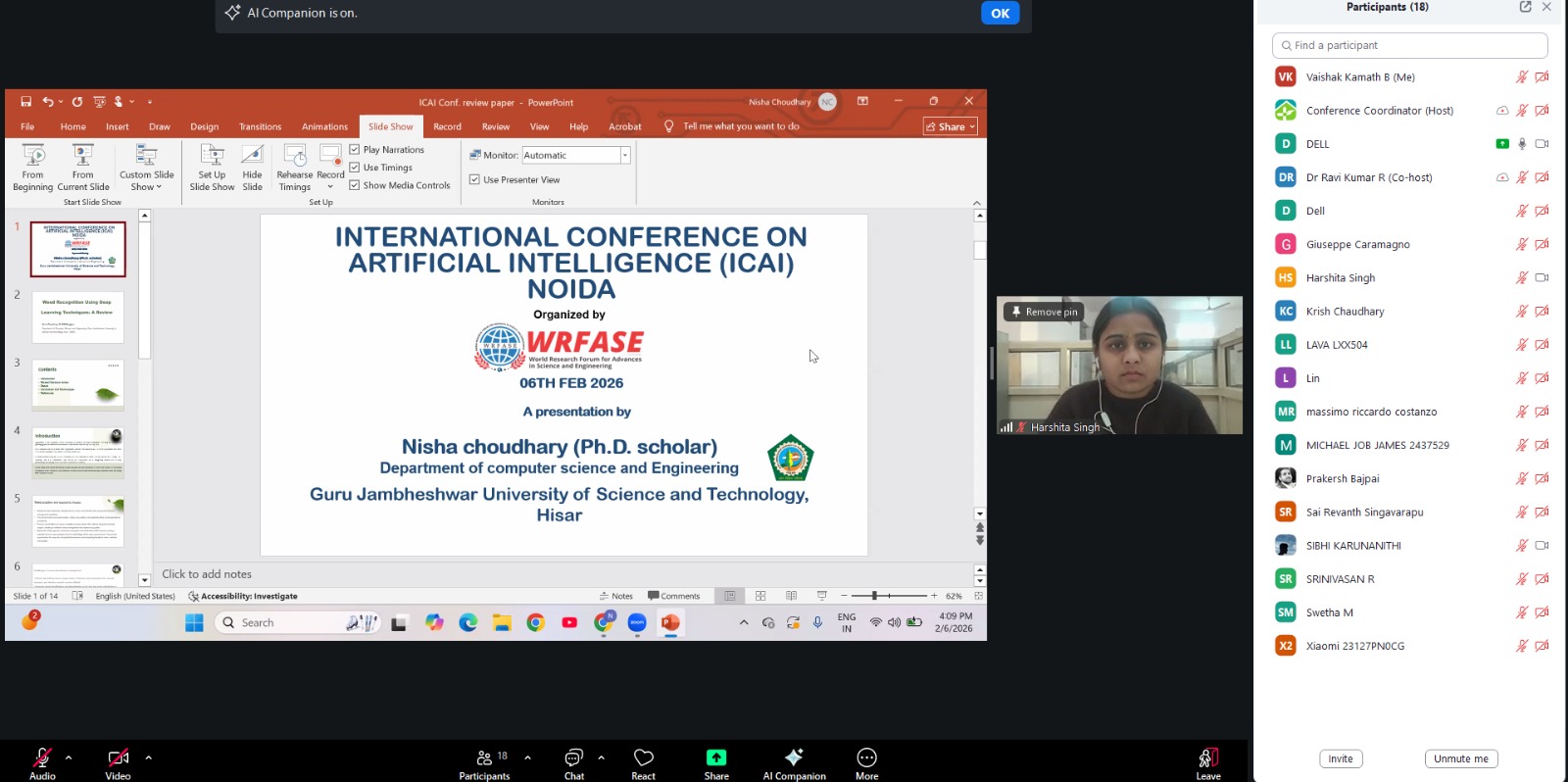Viewport: 1568px width, 782px height.
Task: Open the AI Companion icon
Action: (x=794, y=758)
